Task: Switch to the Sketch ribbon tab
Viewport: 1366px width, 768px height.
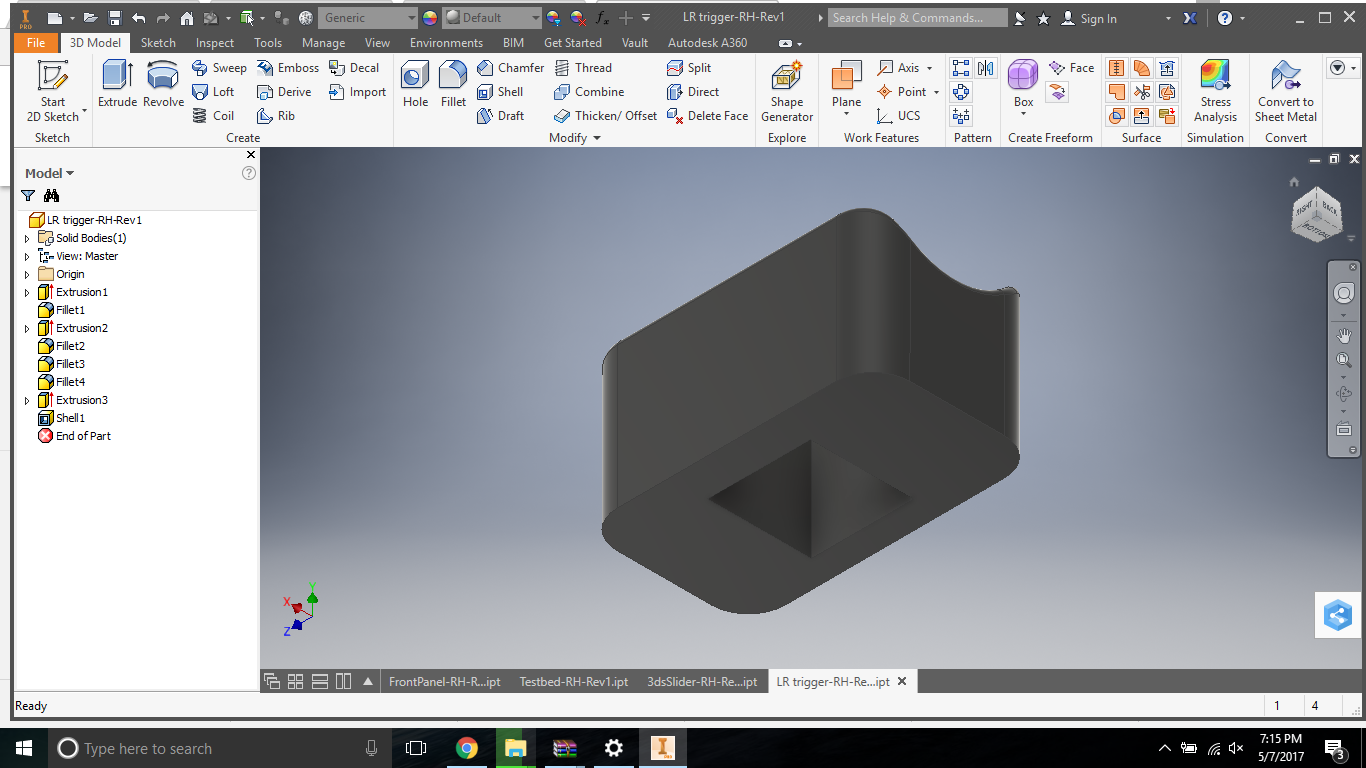Action: click(158, 43)
